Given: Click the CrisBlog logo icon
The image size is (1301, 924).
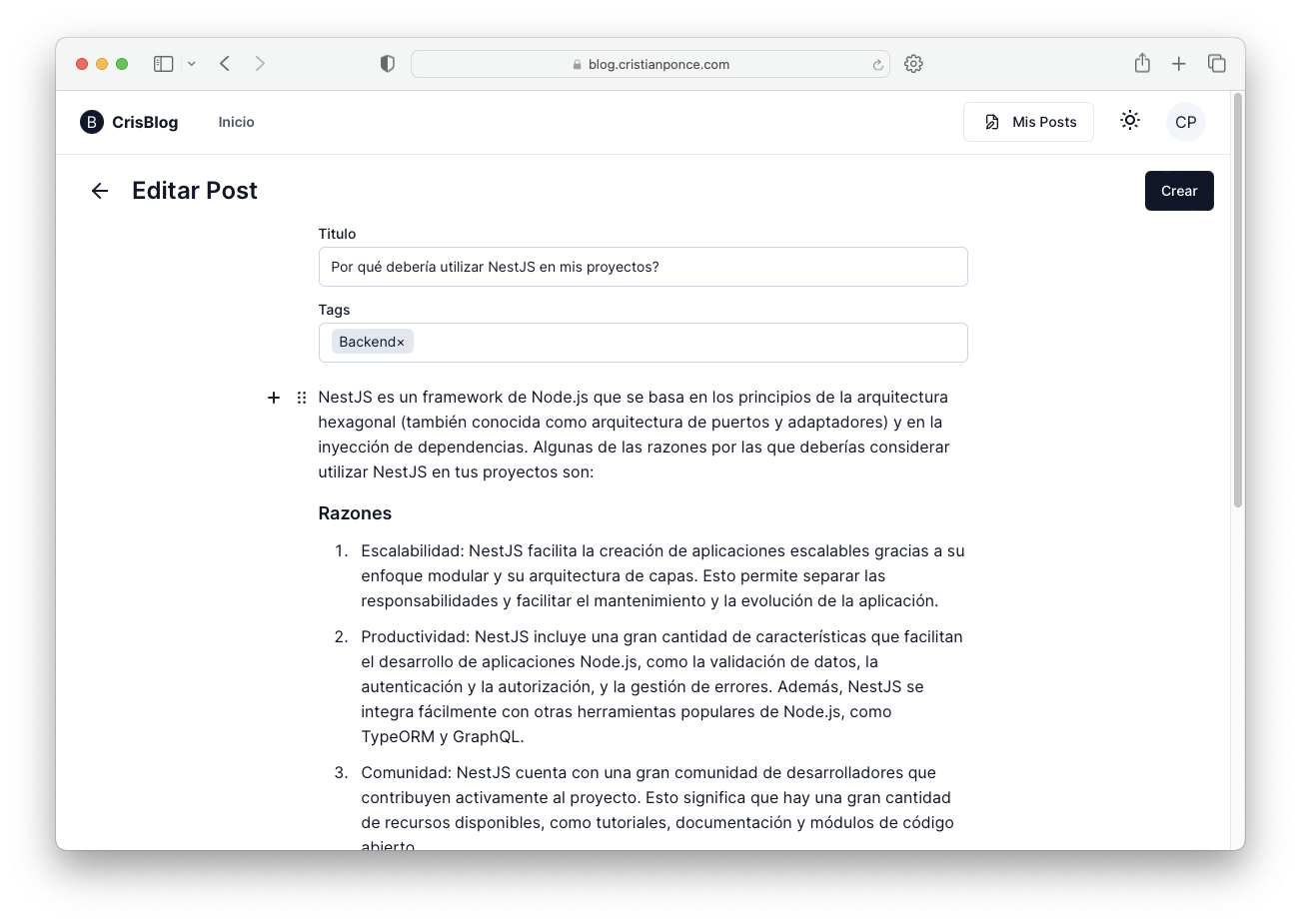Looking at the screenshot, I should pos(92,122).
